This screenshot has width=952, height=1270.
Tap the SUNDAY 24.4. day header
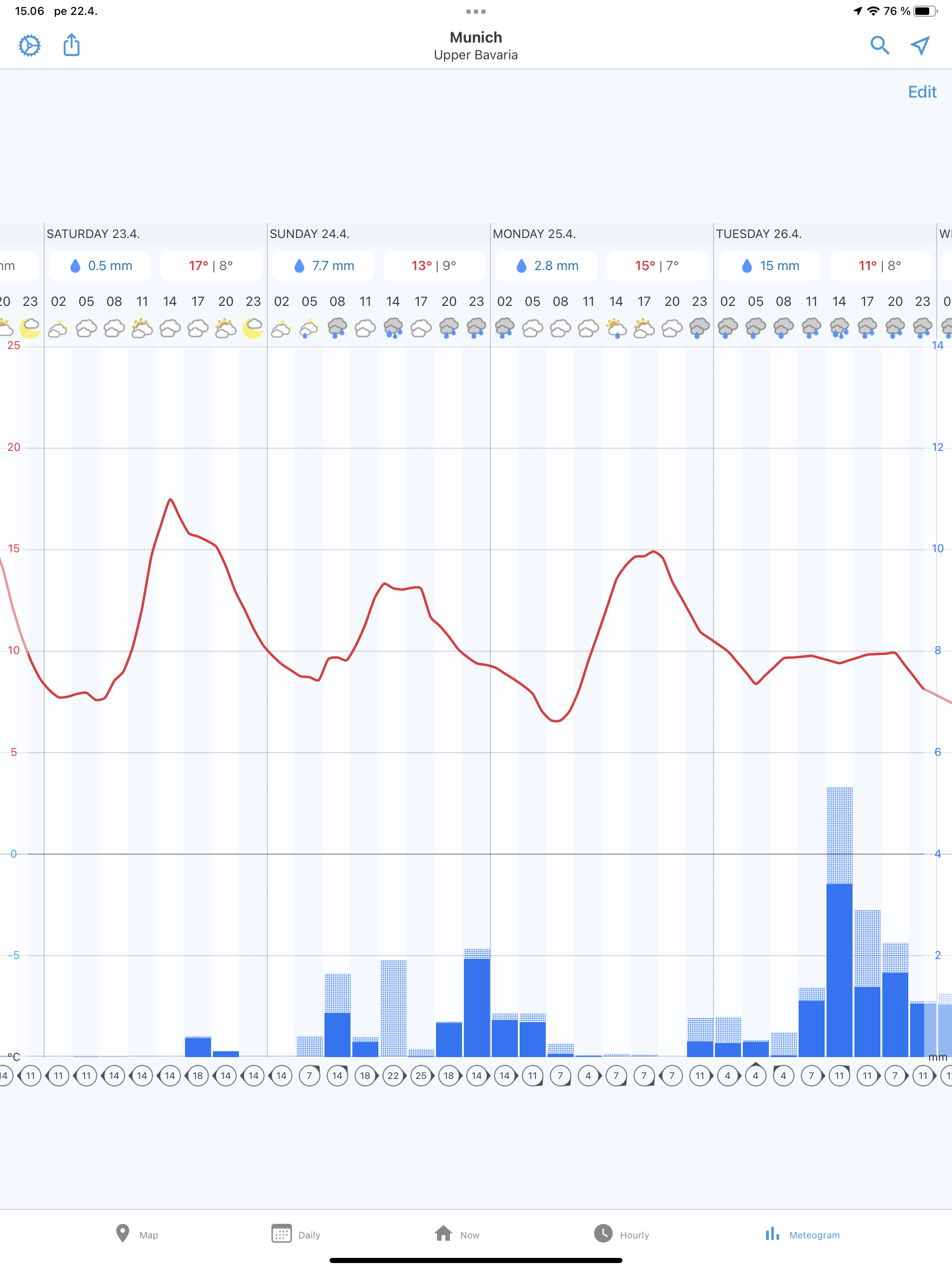click(x=310, y=234)
